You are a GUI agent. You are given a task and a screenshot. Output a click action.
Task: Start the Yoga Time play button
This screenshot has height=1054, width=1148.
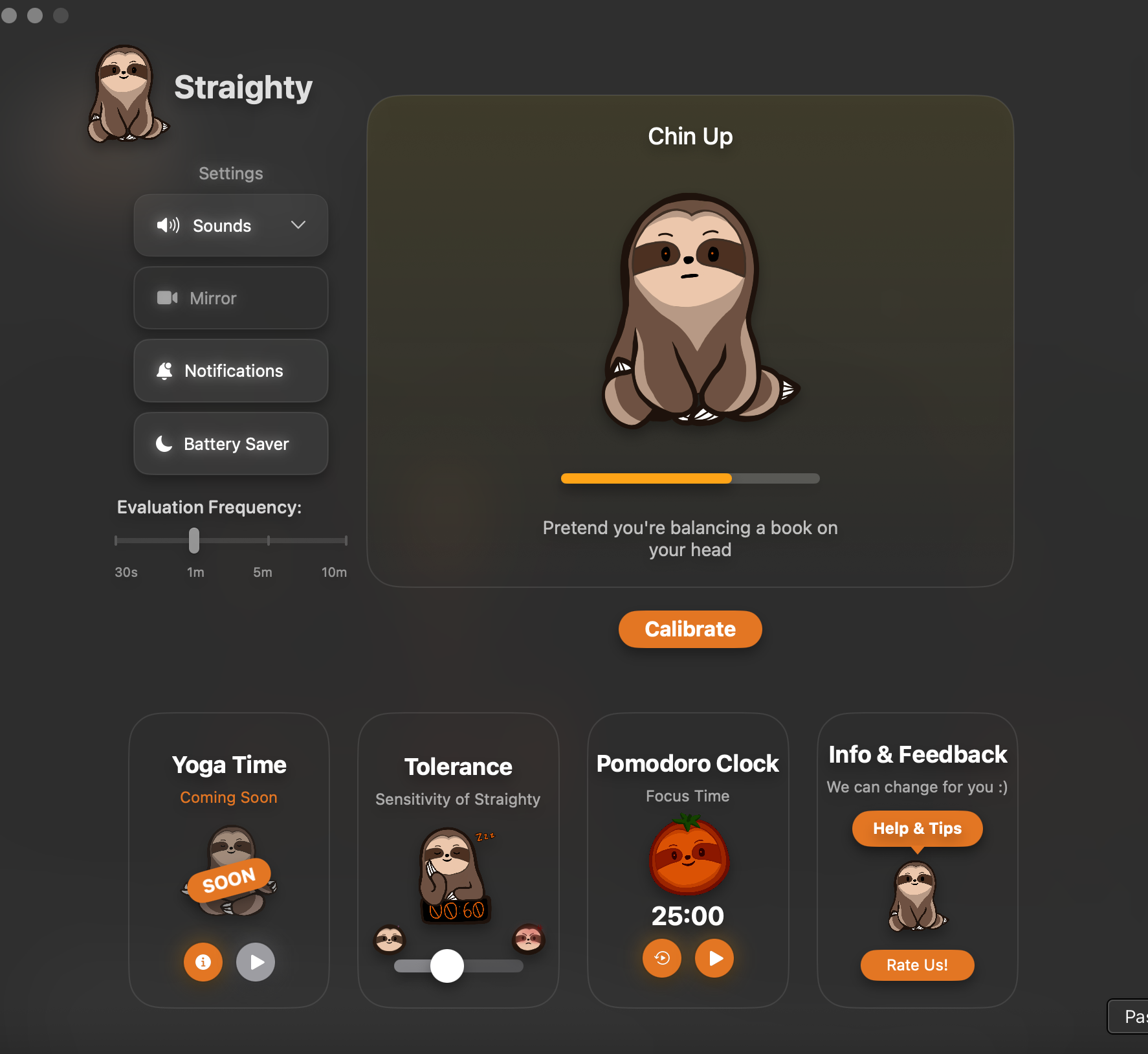tap(256, 962)
